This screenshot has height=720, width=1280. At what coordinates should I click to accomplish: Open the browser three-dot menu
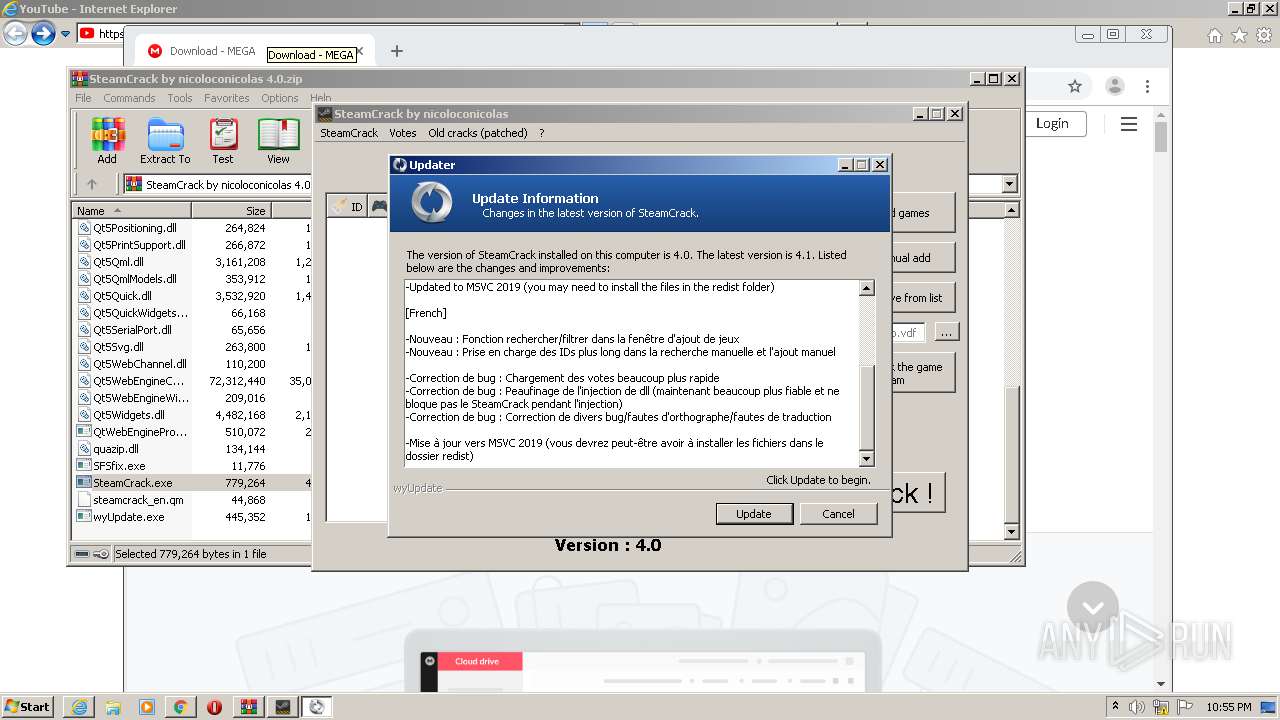[1148, 86]
